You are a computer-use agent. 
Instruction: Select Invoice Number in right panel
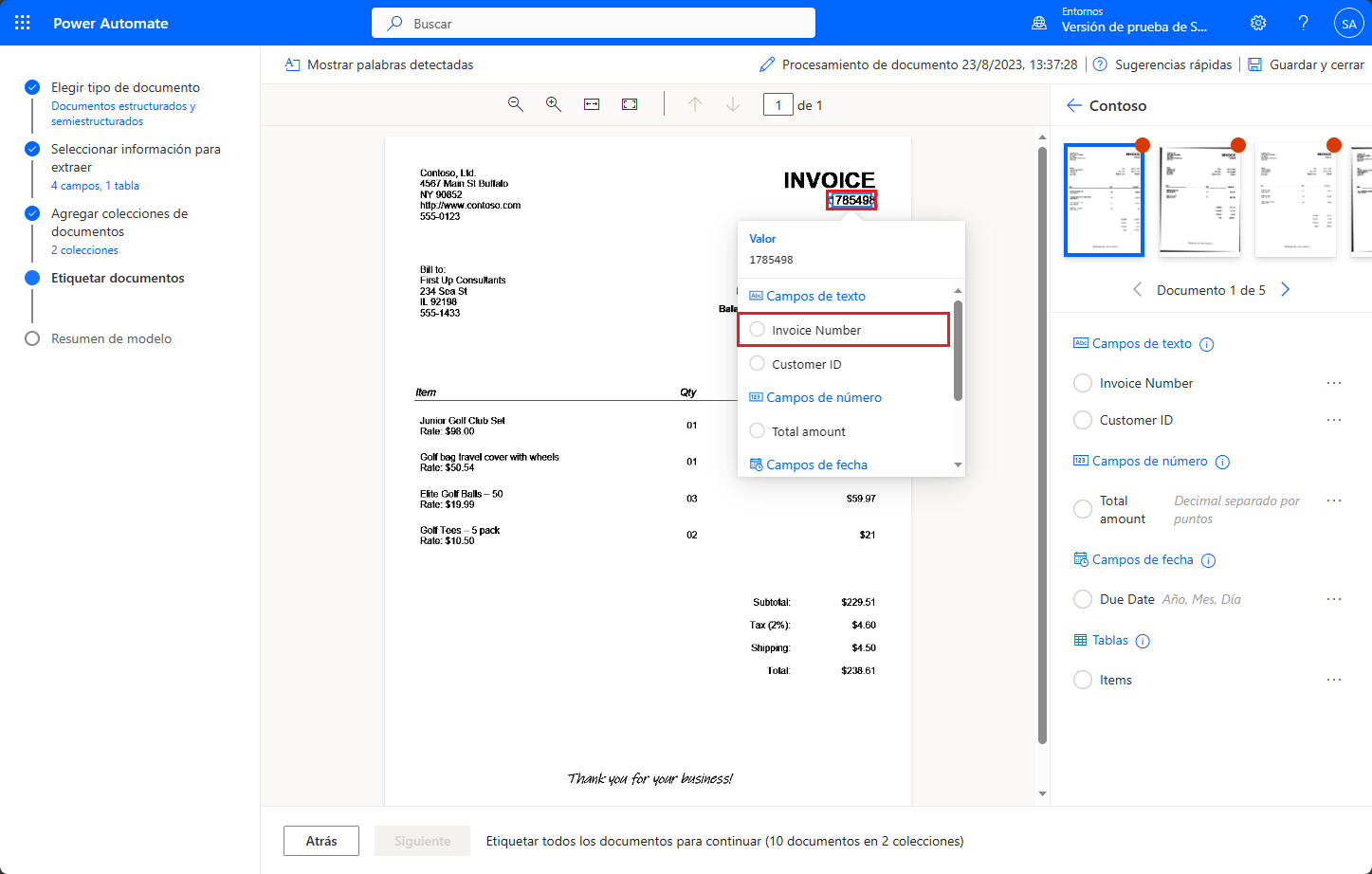pyautogui.click(x=1083, y=383)
